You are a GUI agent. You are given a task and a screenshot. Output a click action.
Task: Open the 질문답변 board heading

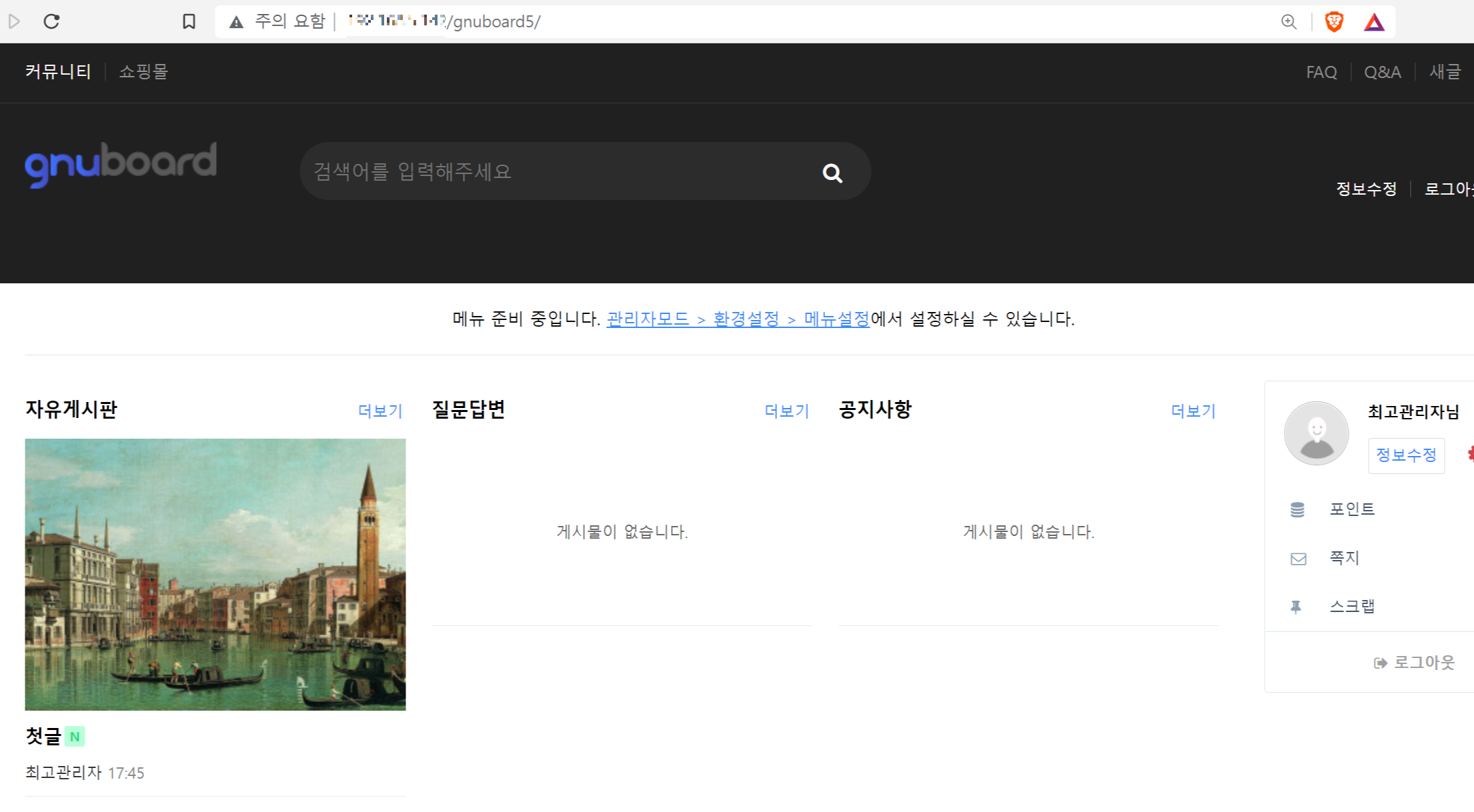pos(468,409)
